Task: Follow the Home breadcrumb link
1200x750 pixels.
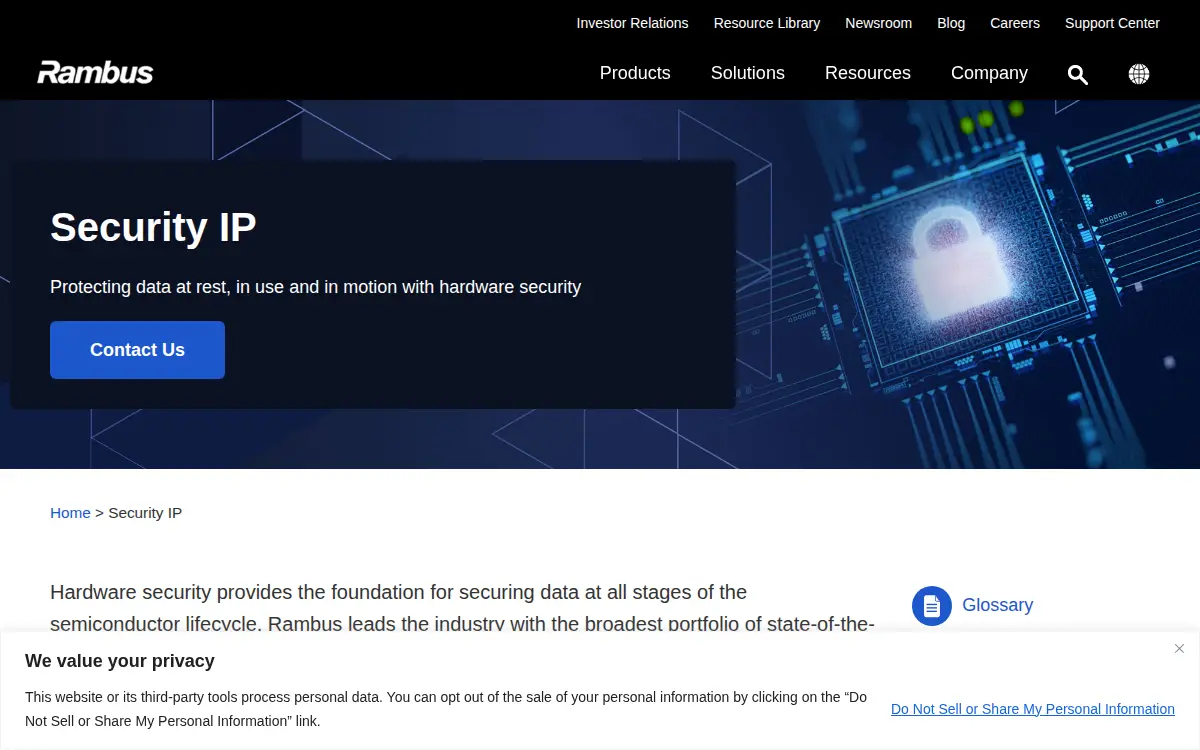Action: (70, 513)
